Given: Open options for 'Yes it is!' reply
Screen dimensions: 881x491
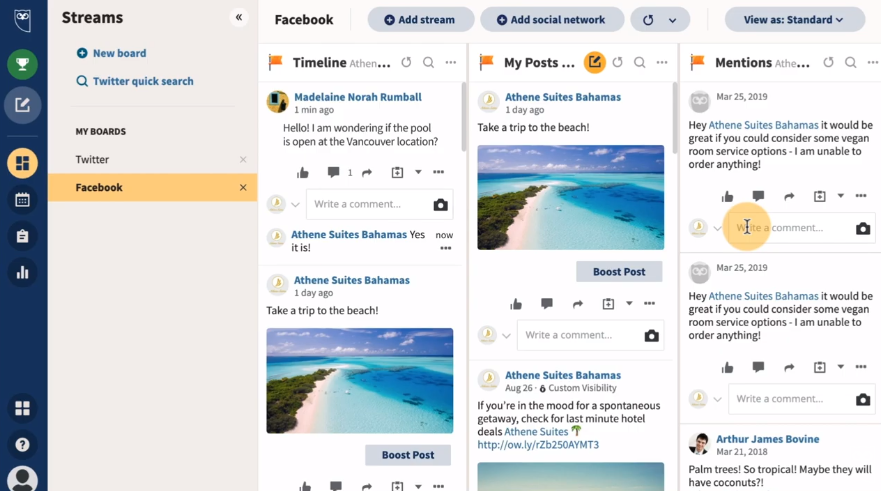Looking at the screenshot, I should click(x=446, y=248).
